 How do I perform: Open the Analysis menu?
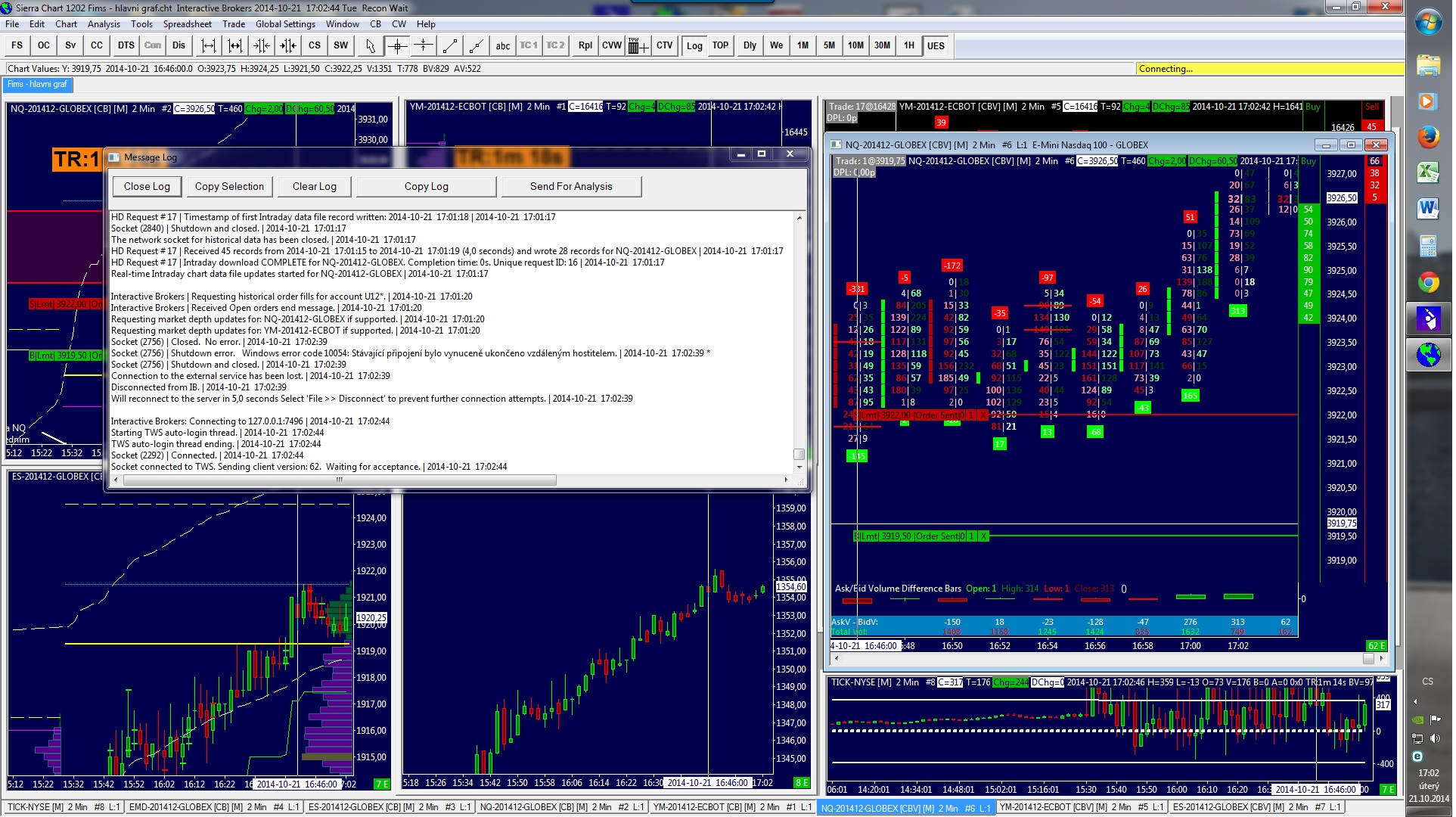click(104, 24)
